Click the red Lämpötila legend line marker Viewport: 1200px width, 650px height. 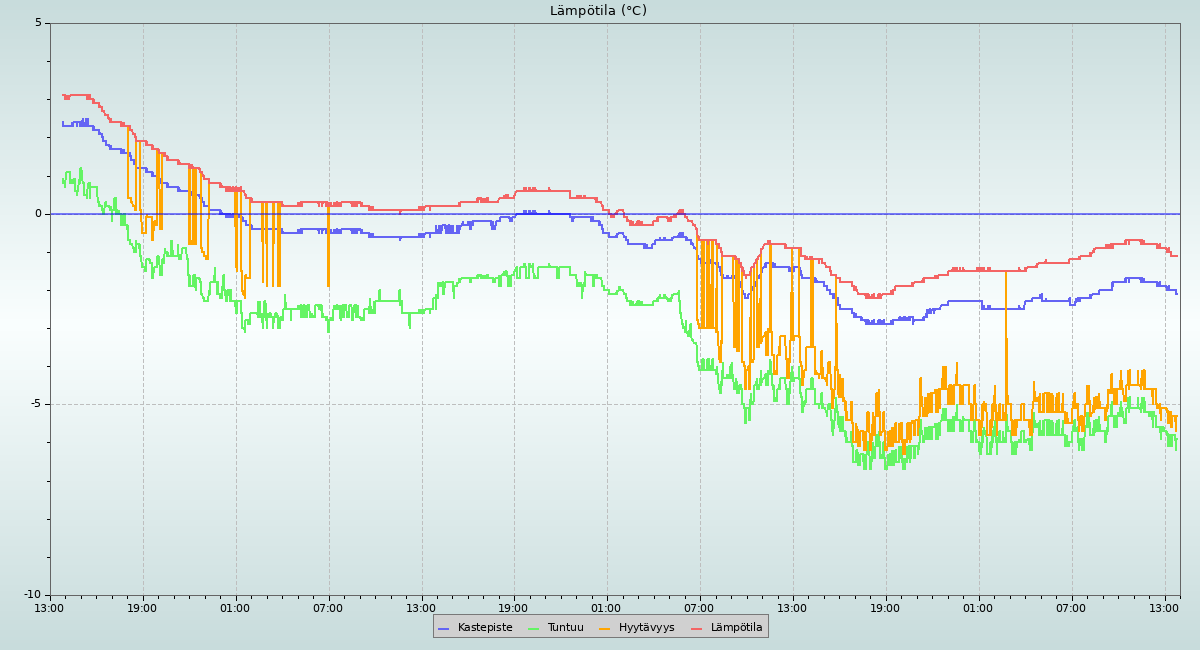tap(697, 628)
